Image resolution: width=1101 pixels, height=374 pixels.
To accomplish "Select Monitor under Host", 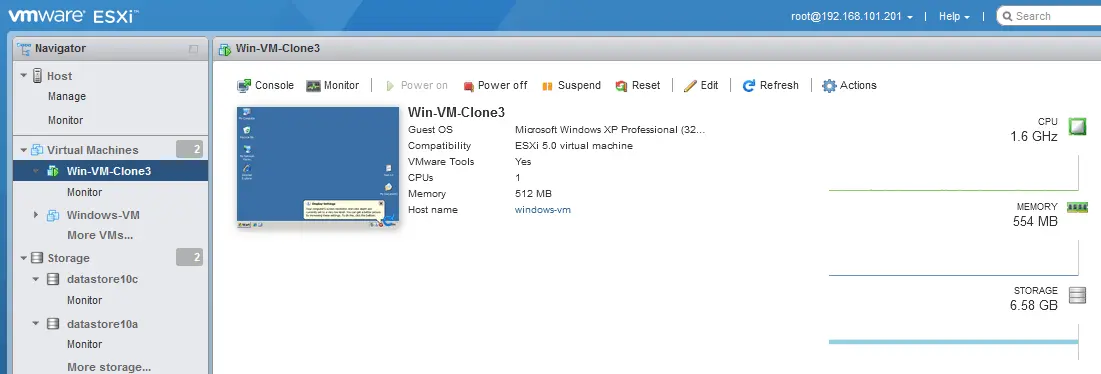I will pyautogui.click(x=65, y=121).
